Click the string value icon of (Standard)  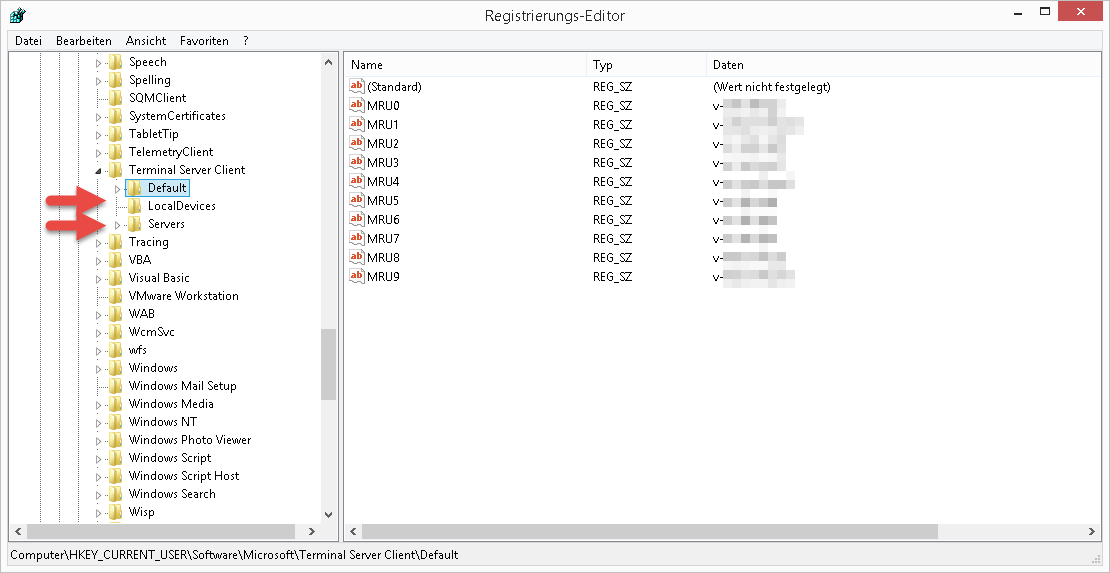pos(357,86)
